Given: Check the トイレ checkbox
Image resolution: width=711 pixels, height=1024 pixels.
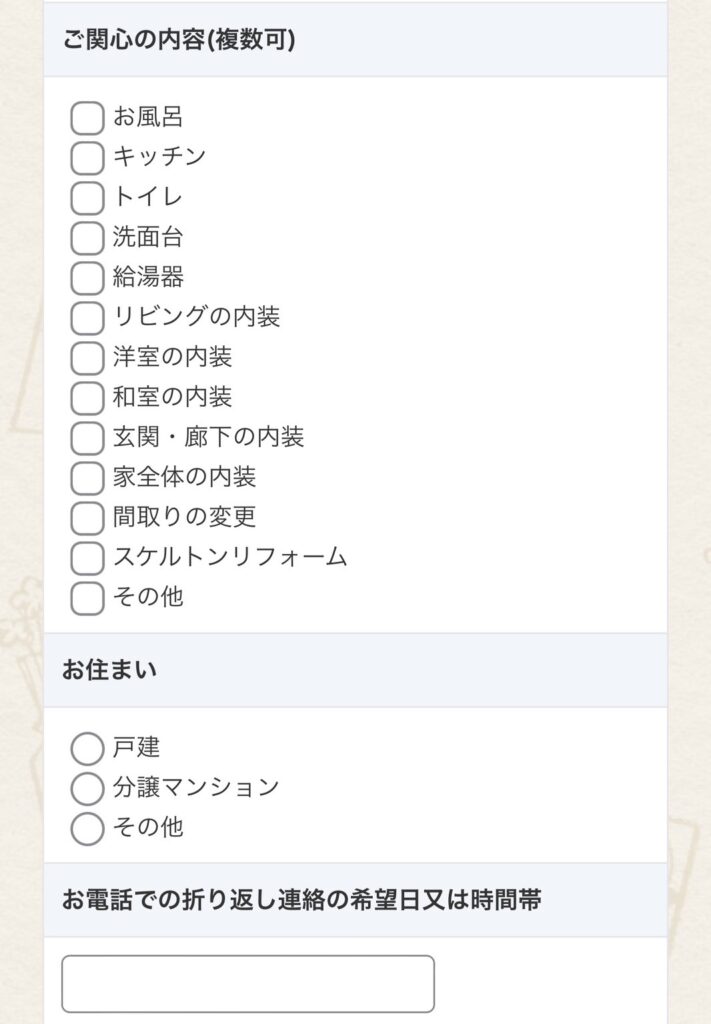Looking at the screenshot, I should tap(86, 197).
